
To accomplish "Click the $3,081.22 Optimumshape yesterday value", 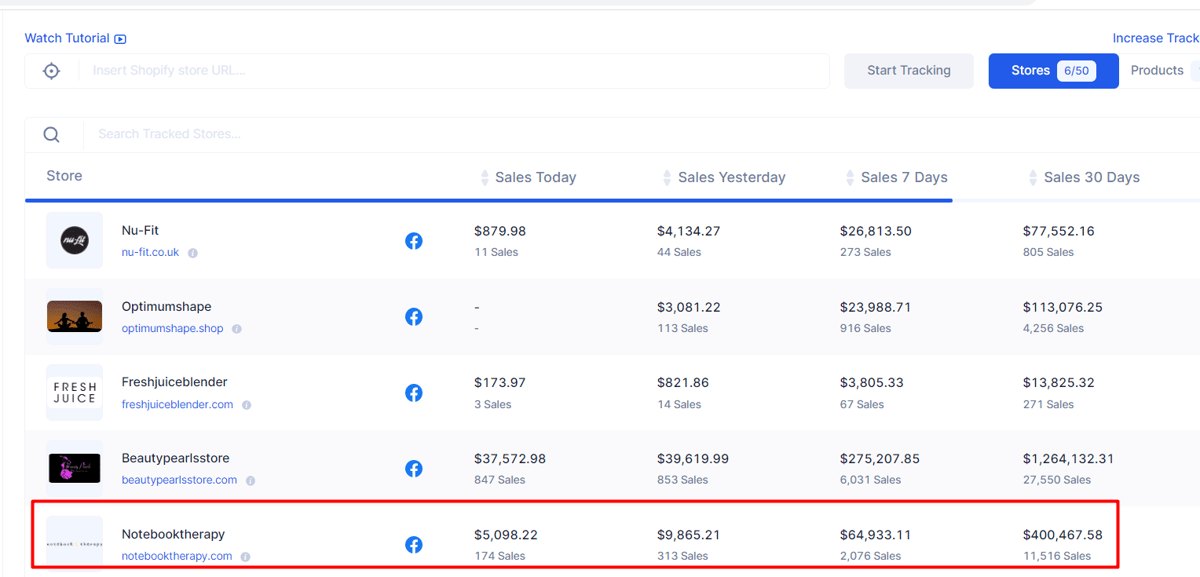I will [x=689, y=307].
